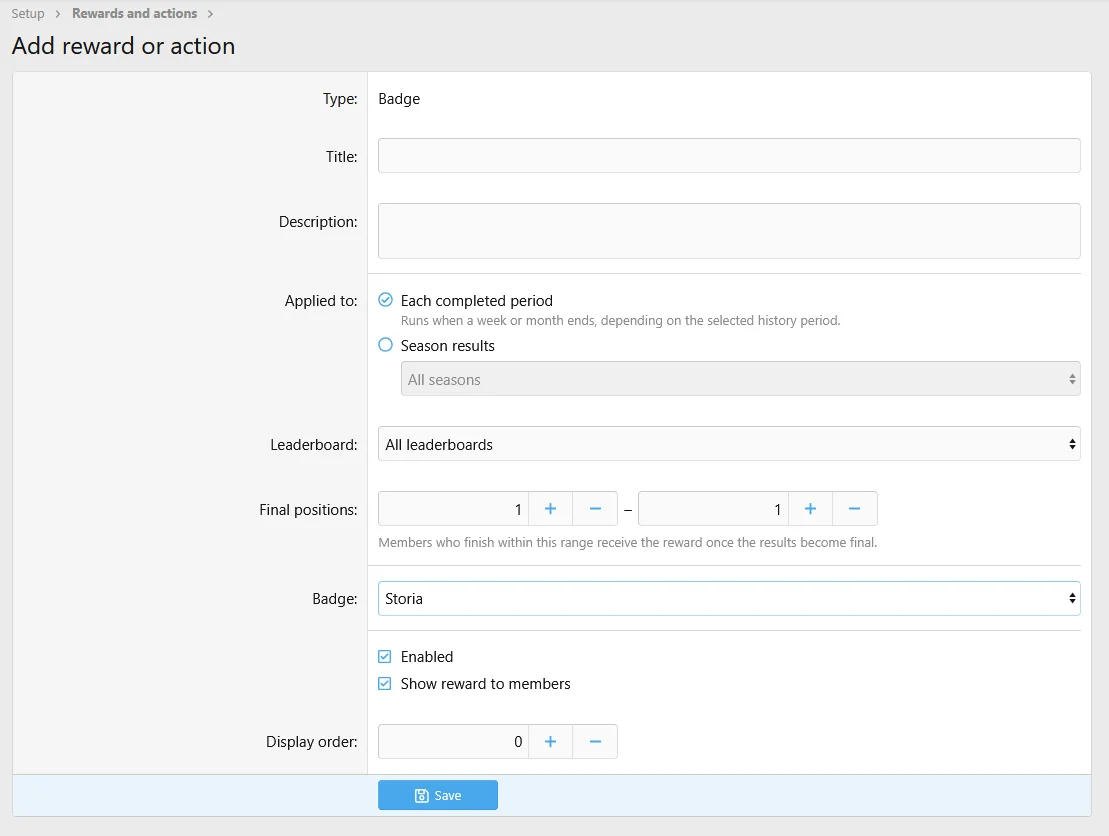This screenshot has height=836, width=1109.
Task: Click the 'Applied to:' label
Action: click(x=321, y=301)
